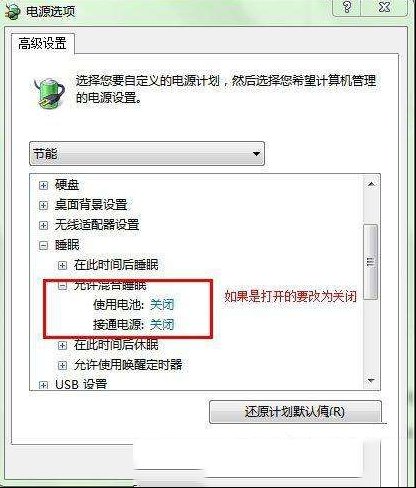Expand the USB 设置 node
Viewport: 416px width, 488px height.
[x=43, y=385]
